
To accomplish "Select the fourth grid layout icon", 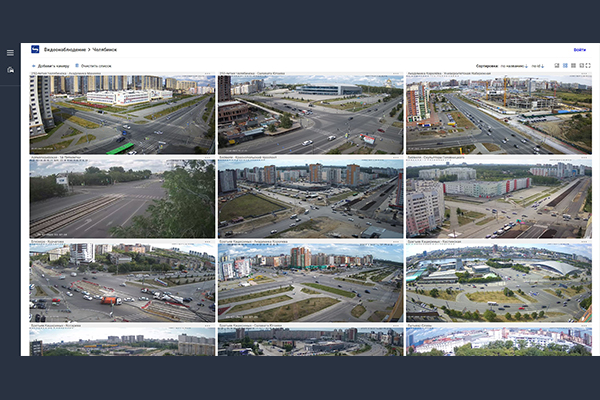I will pos(581,66).
